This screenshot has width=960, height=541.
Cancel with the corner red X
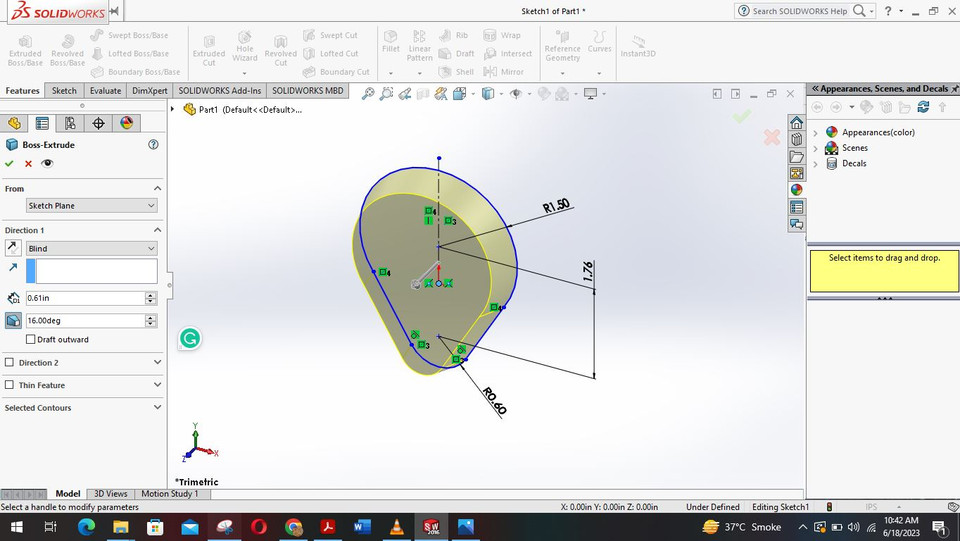click(772, 137)
